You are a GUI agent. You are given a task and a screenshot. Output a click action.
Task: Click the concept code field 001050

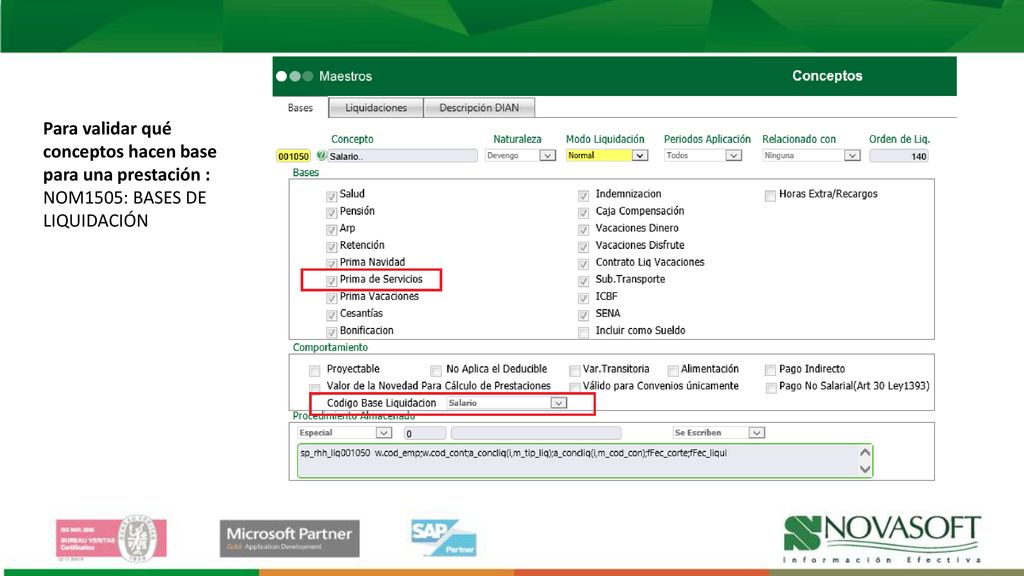(x=293, y=156)
